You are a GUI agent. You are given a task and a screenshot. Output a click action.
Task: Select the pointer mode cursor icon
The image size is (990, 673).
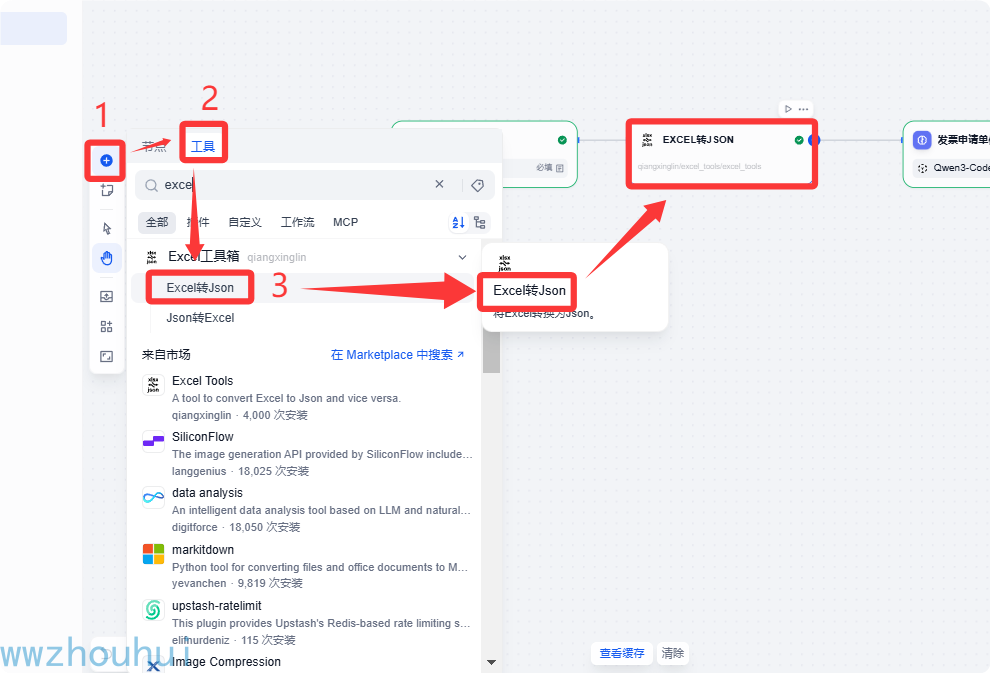[107, 228]
